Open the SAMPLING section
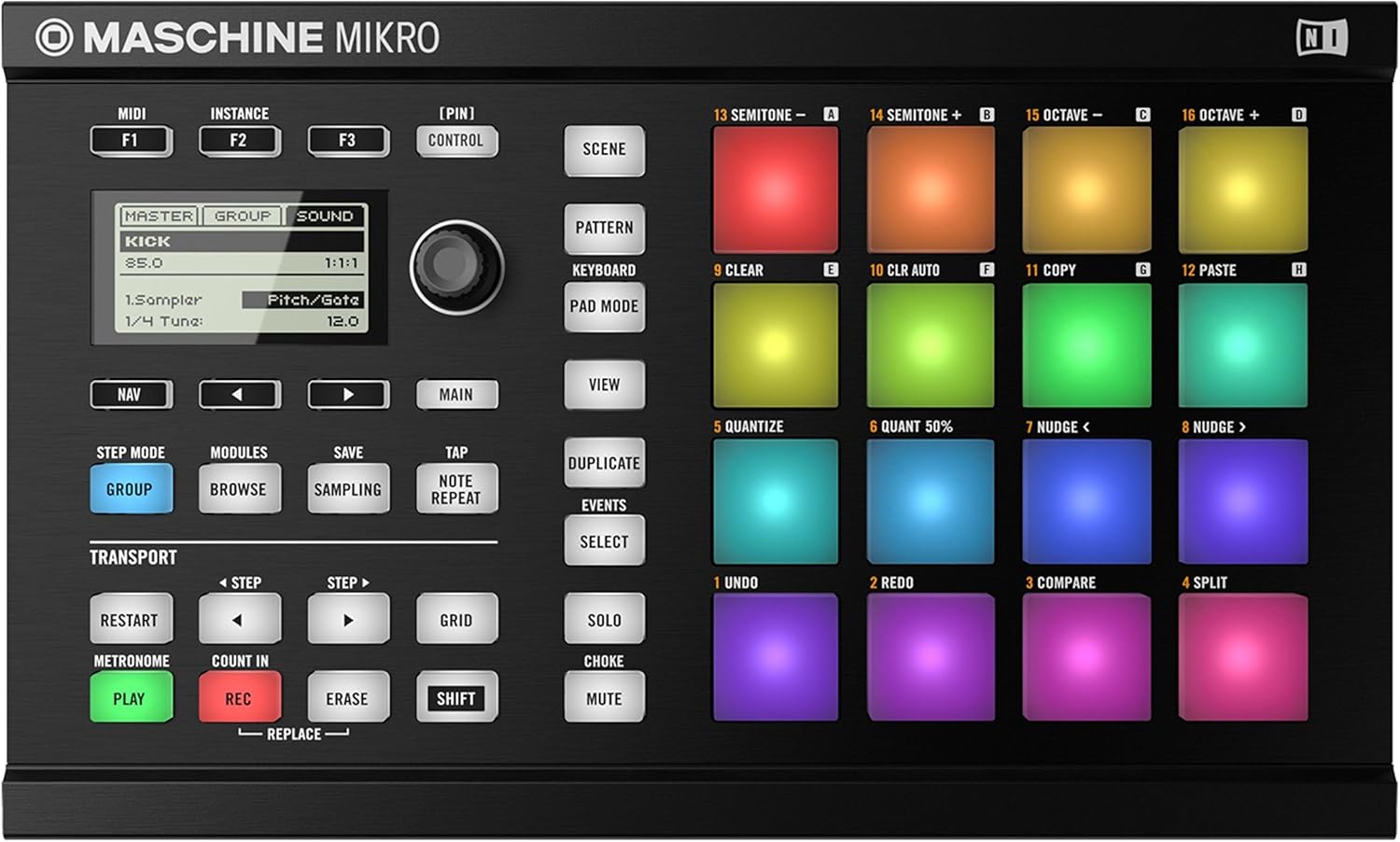This screenshot has height=842, width=1400. (347, 487)
